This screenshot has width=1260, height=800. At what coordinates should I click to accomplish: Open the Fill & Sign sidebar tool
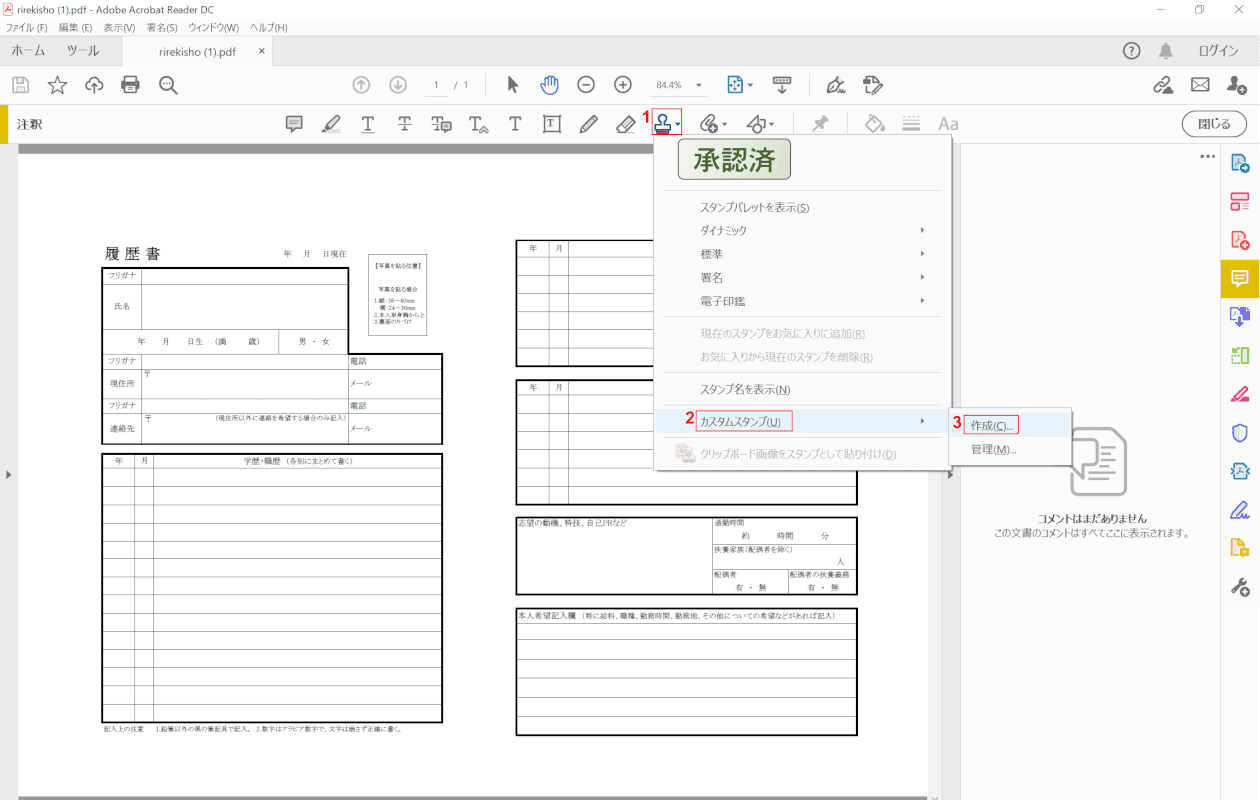[1240, 509]
